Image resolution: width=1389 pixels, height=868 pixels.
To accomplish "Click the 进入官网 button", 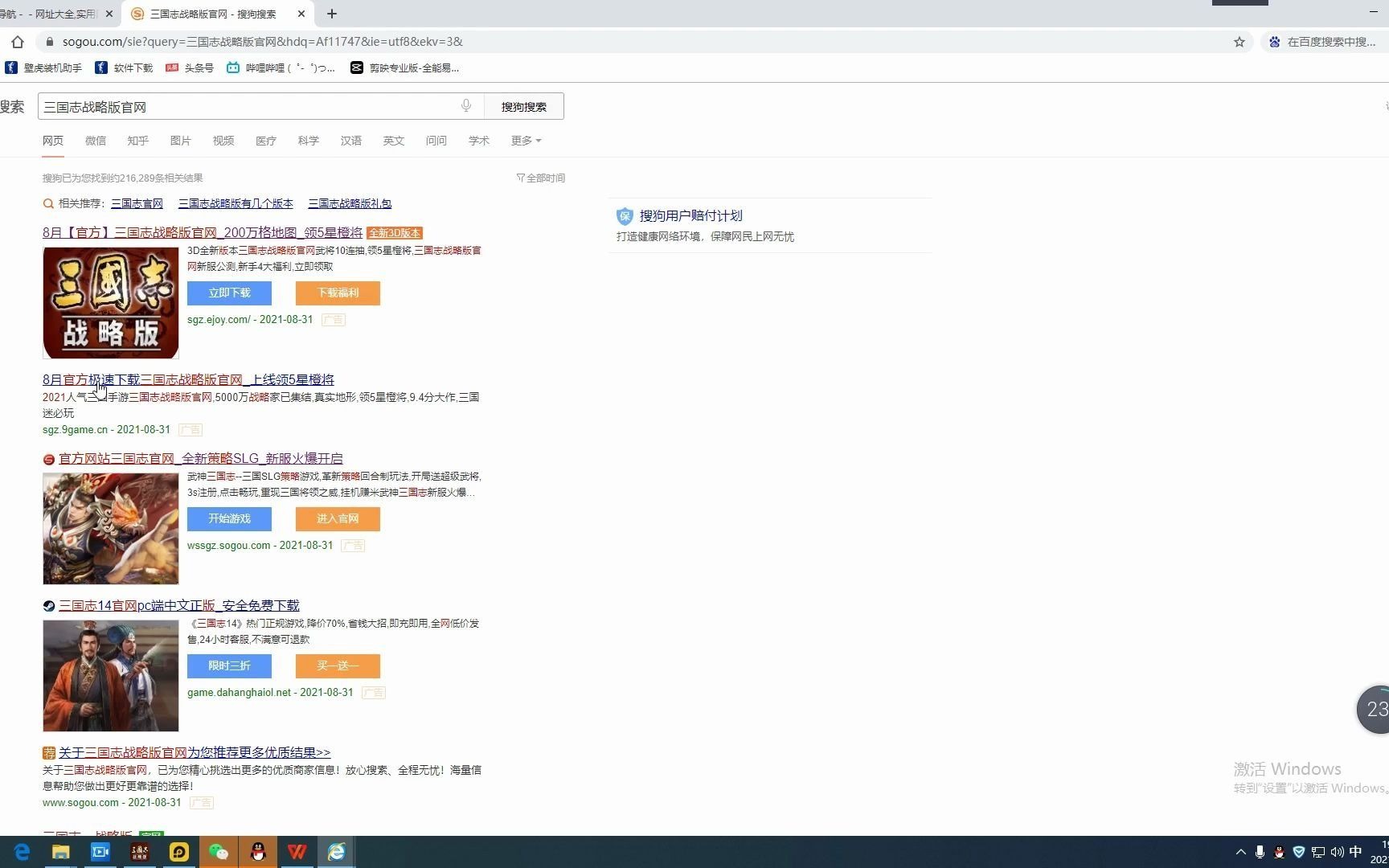I will pyautogui.click(x=338, y=518).
